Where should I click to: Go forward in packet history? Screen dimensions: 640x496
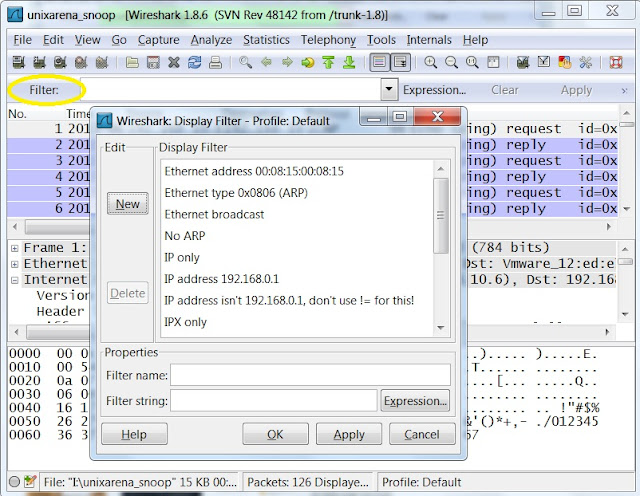tap(287, 62)
